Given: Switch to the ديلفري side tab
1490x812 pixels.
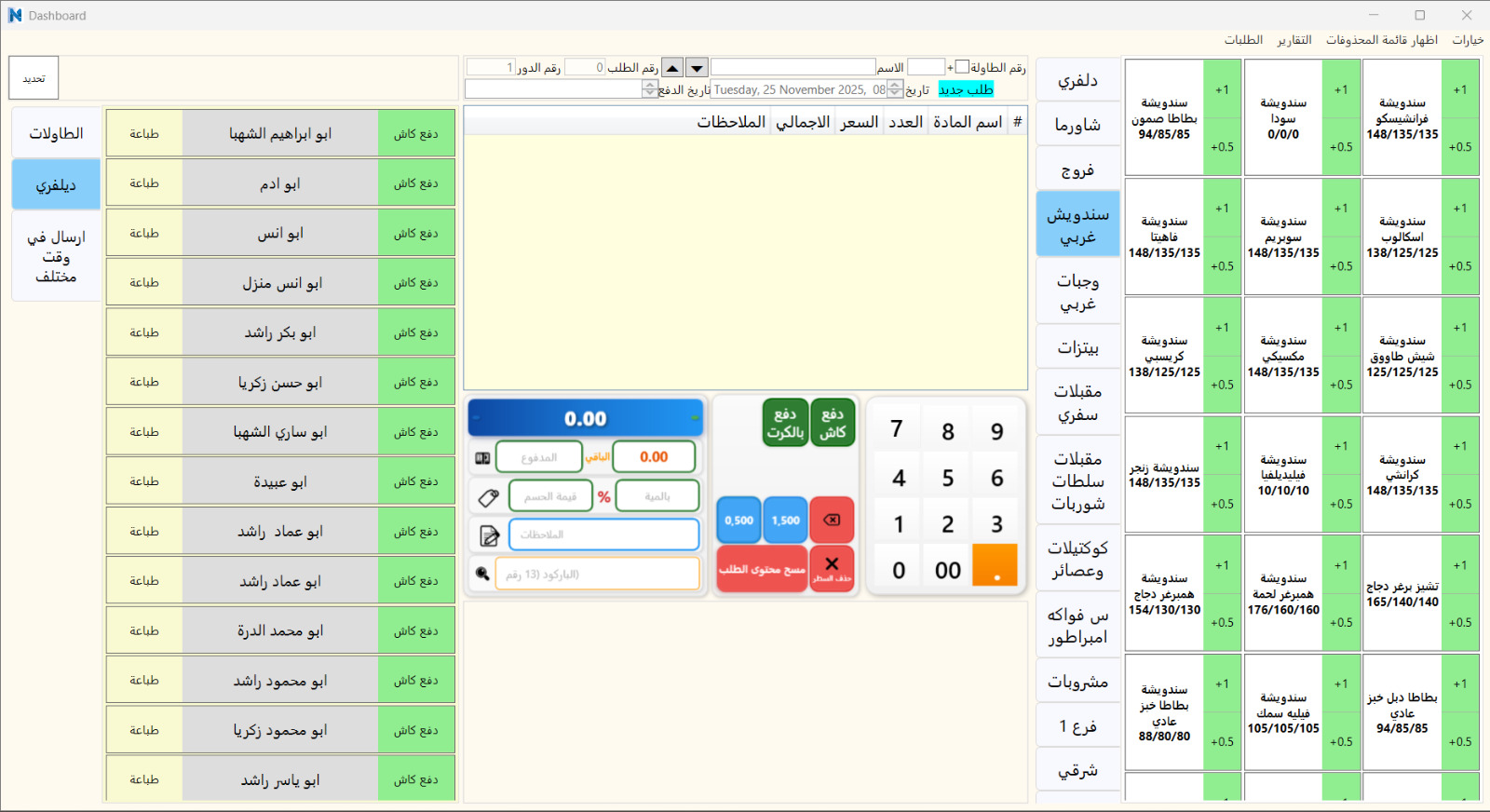Looking at the screenshot, I should (56, 184).
